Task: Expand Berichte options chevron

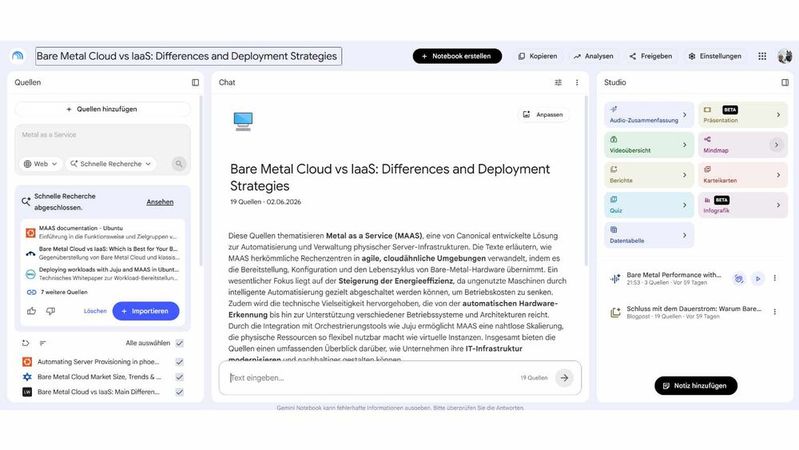Action: pyautogui.click(x=684, y=175)
